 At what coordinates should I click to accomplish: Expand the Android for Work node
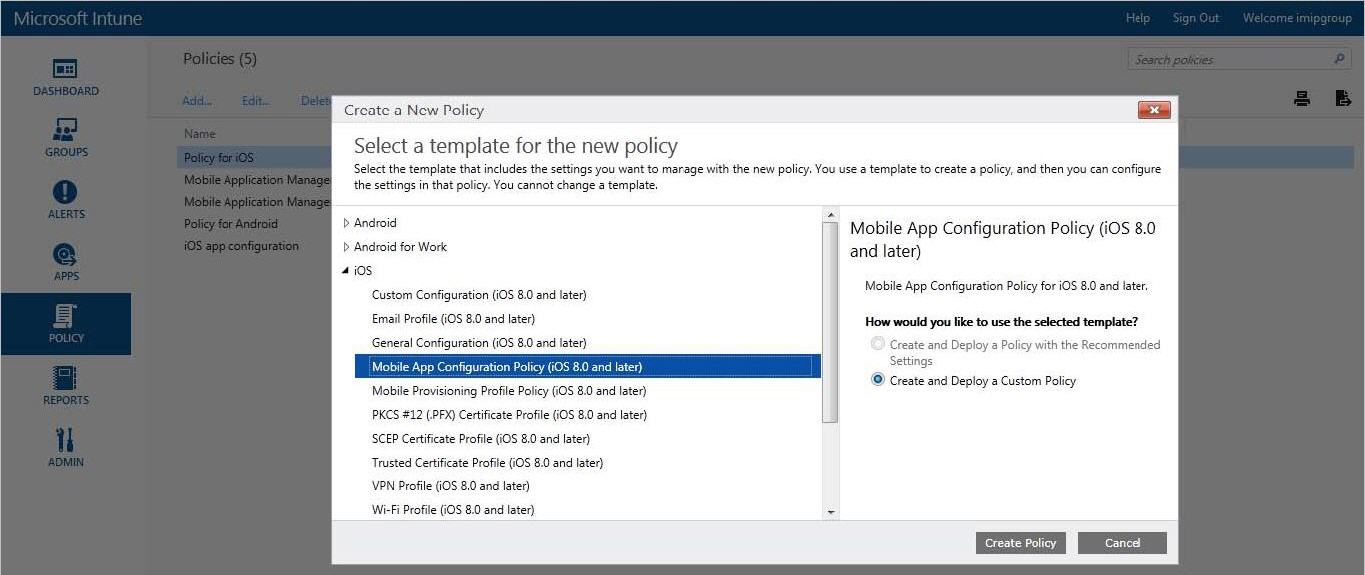346,247
